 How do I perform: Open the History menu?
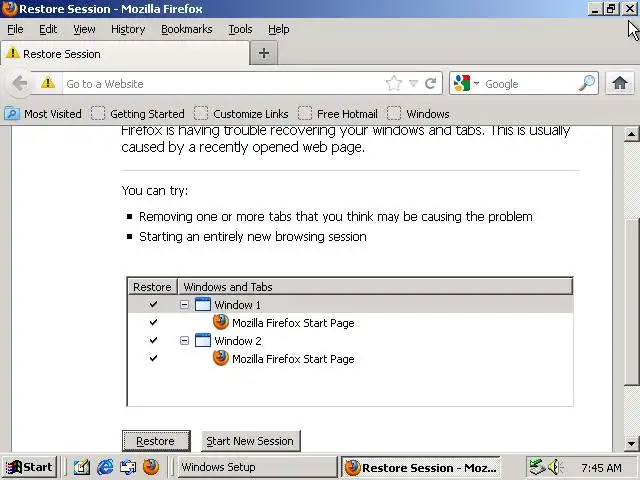tap(128, 29)
